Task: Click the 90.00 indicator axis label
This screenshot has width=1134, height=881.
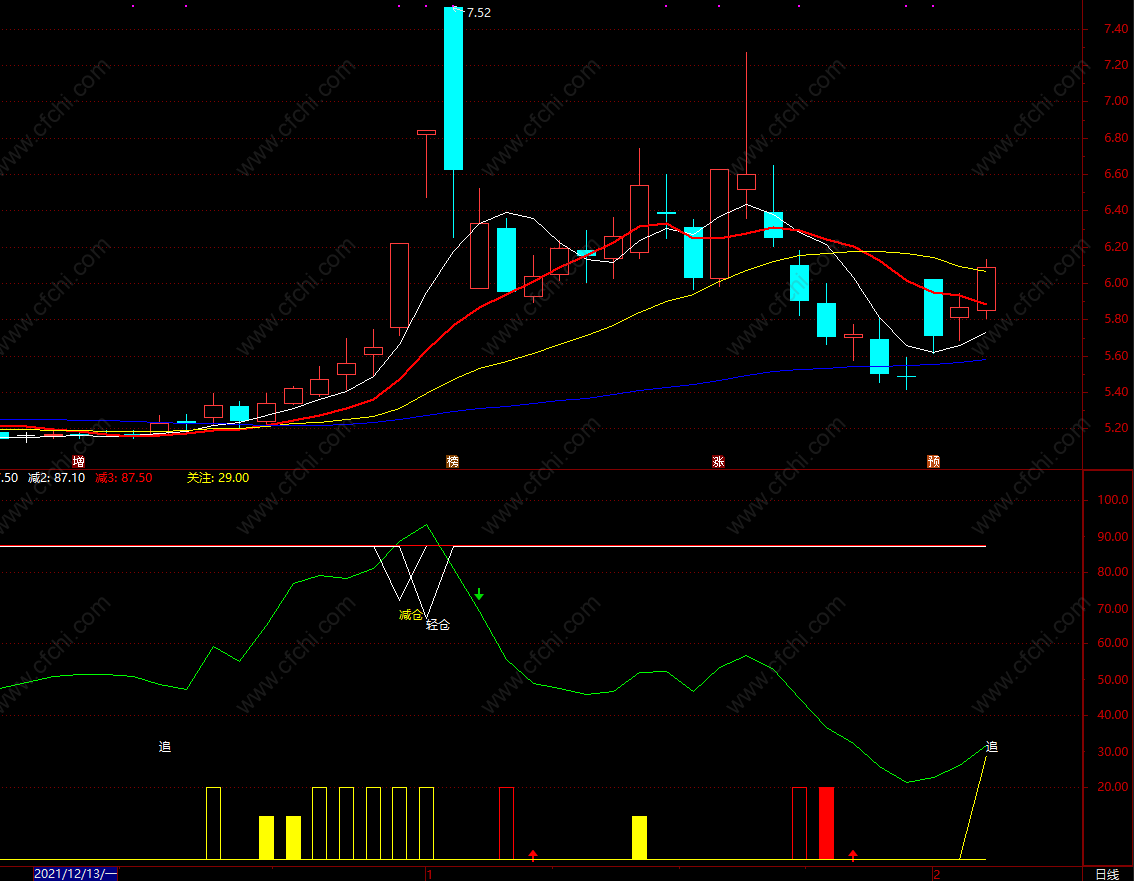Action: coord(1113,537)
